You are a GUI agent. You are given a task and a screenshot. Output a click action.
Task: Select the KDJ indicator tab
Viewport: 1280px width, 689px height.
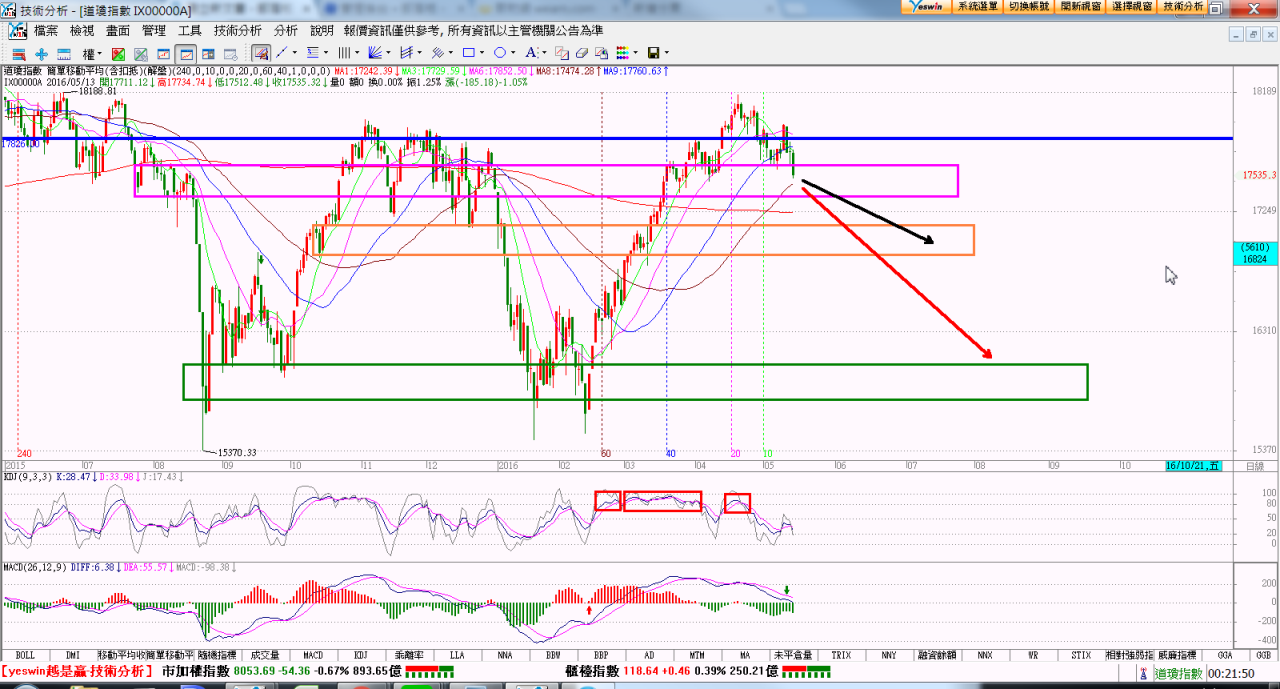point(361,655)
